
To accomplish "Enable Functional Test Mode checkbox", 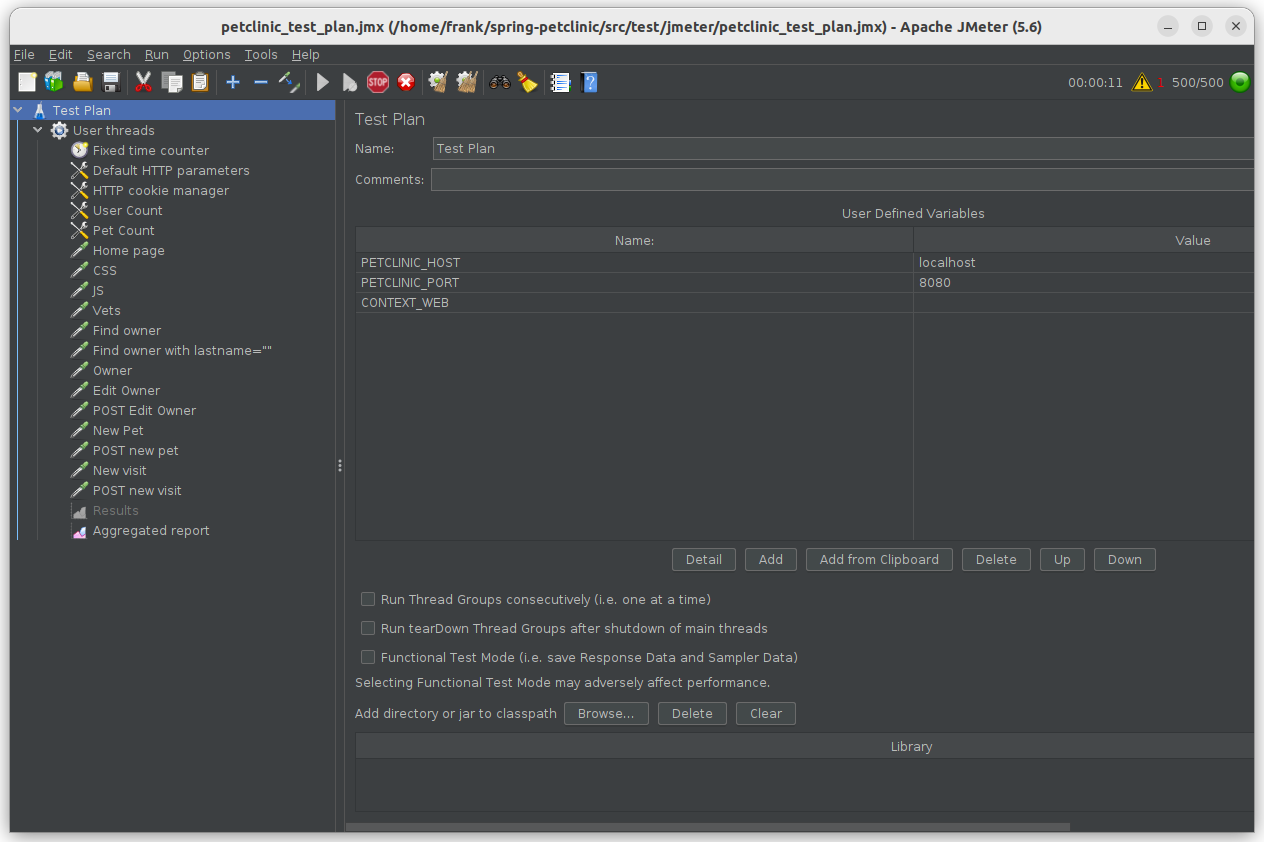I will tap(368, 658).
